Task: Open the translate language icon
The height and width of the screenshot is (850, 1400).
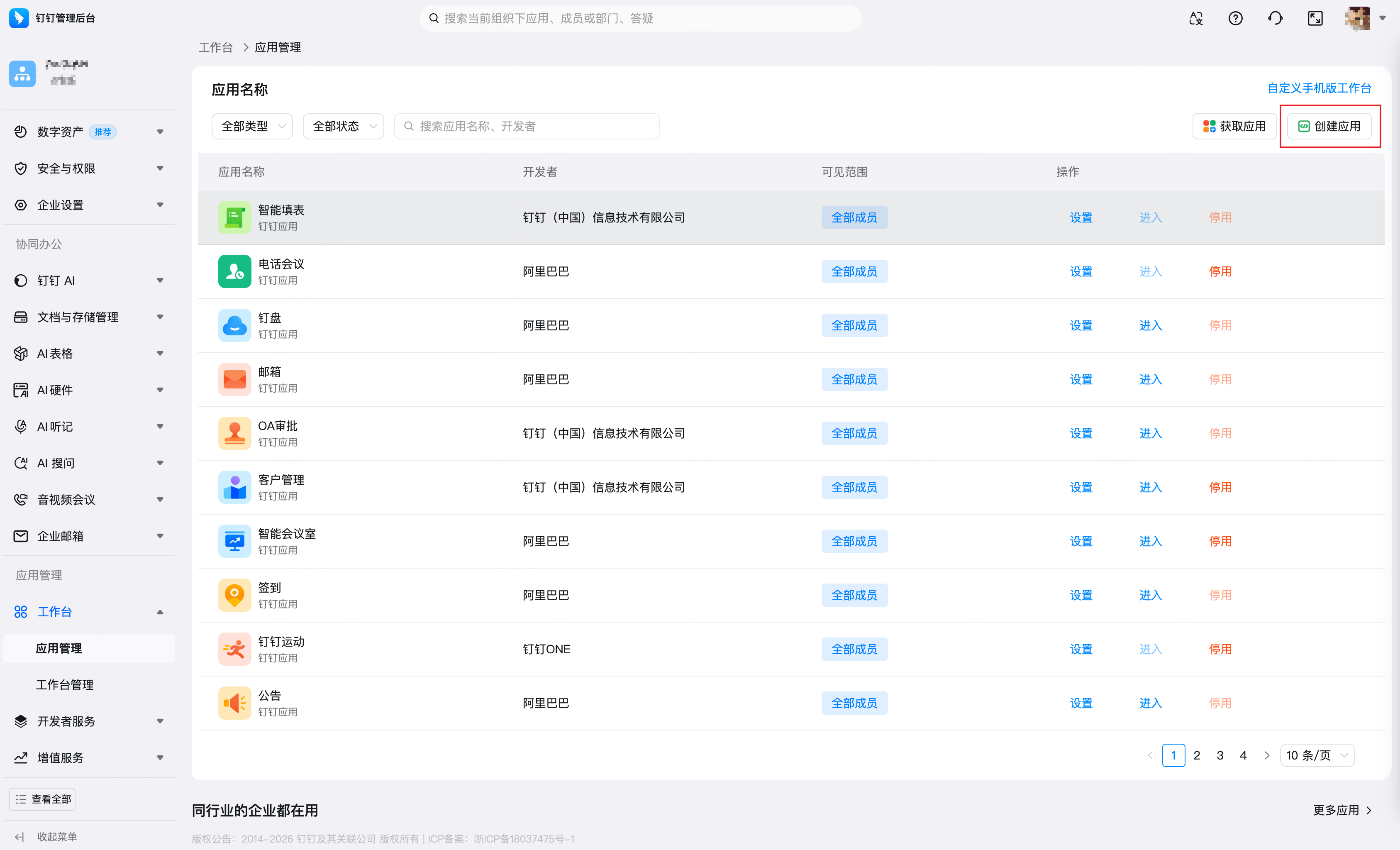Action: (1196, 18)
